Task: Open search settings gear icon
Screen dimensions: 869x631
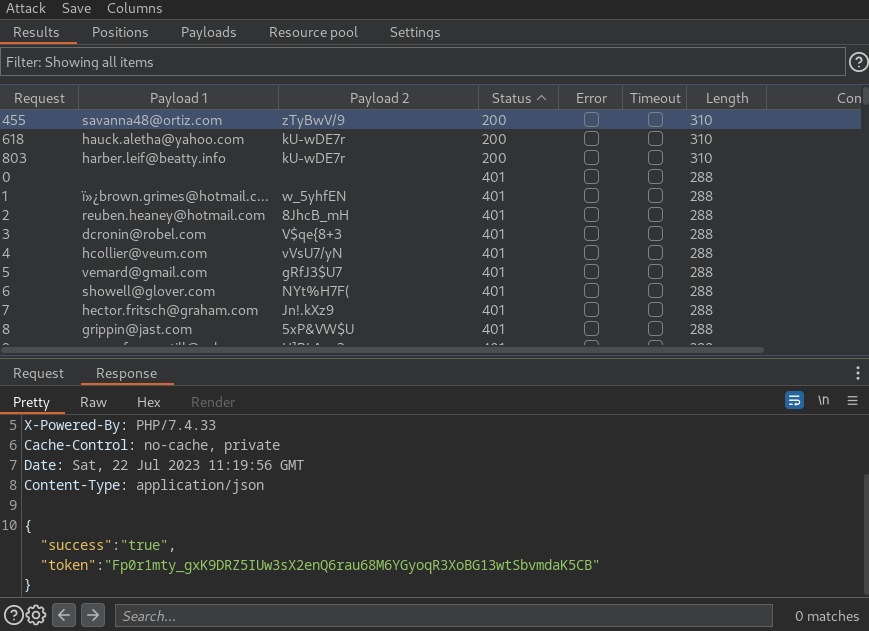Action: coord(36,615)
